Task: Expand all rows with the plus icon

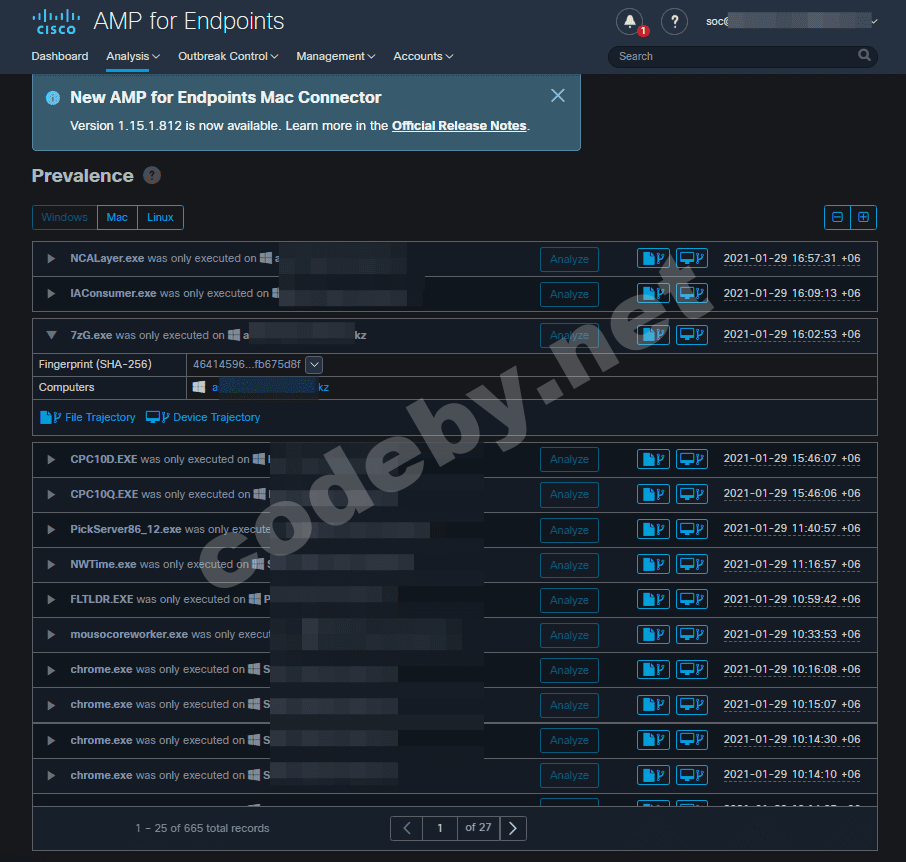Action: pos(863,217)
